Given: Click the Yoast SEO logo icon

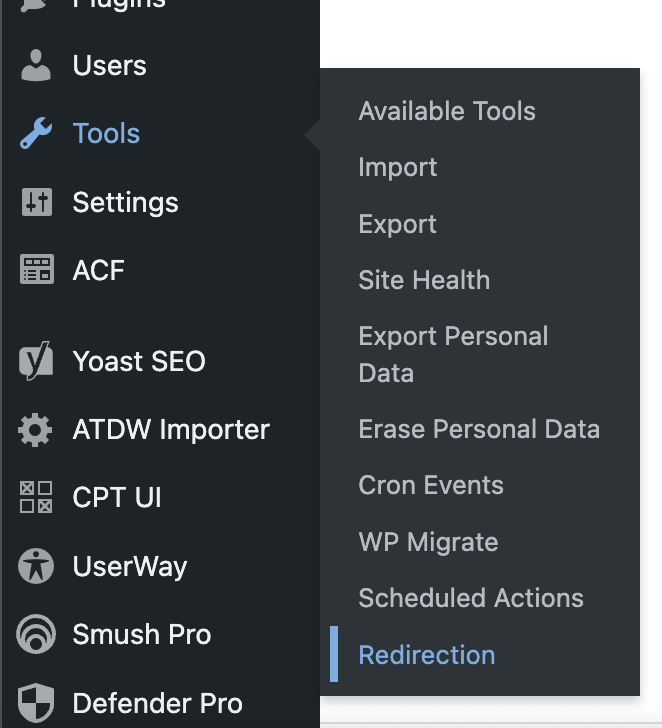Looking at the screenshot, I should pyautogui.click(x=36, y=362).
